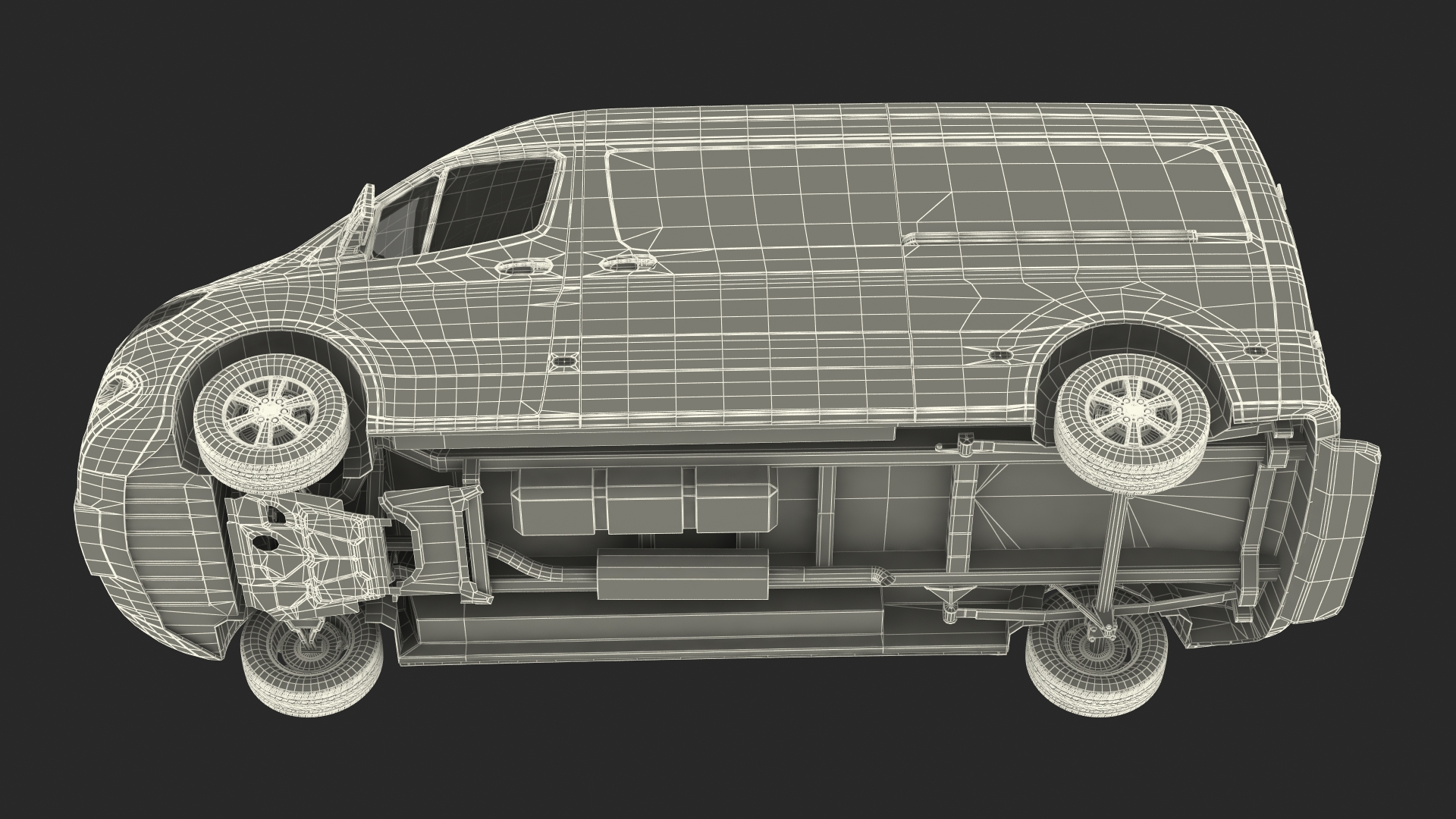Click the fuel cap on lower side panel
This screenshot has height=819, width=1456.
pos(563,362)
